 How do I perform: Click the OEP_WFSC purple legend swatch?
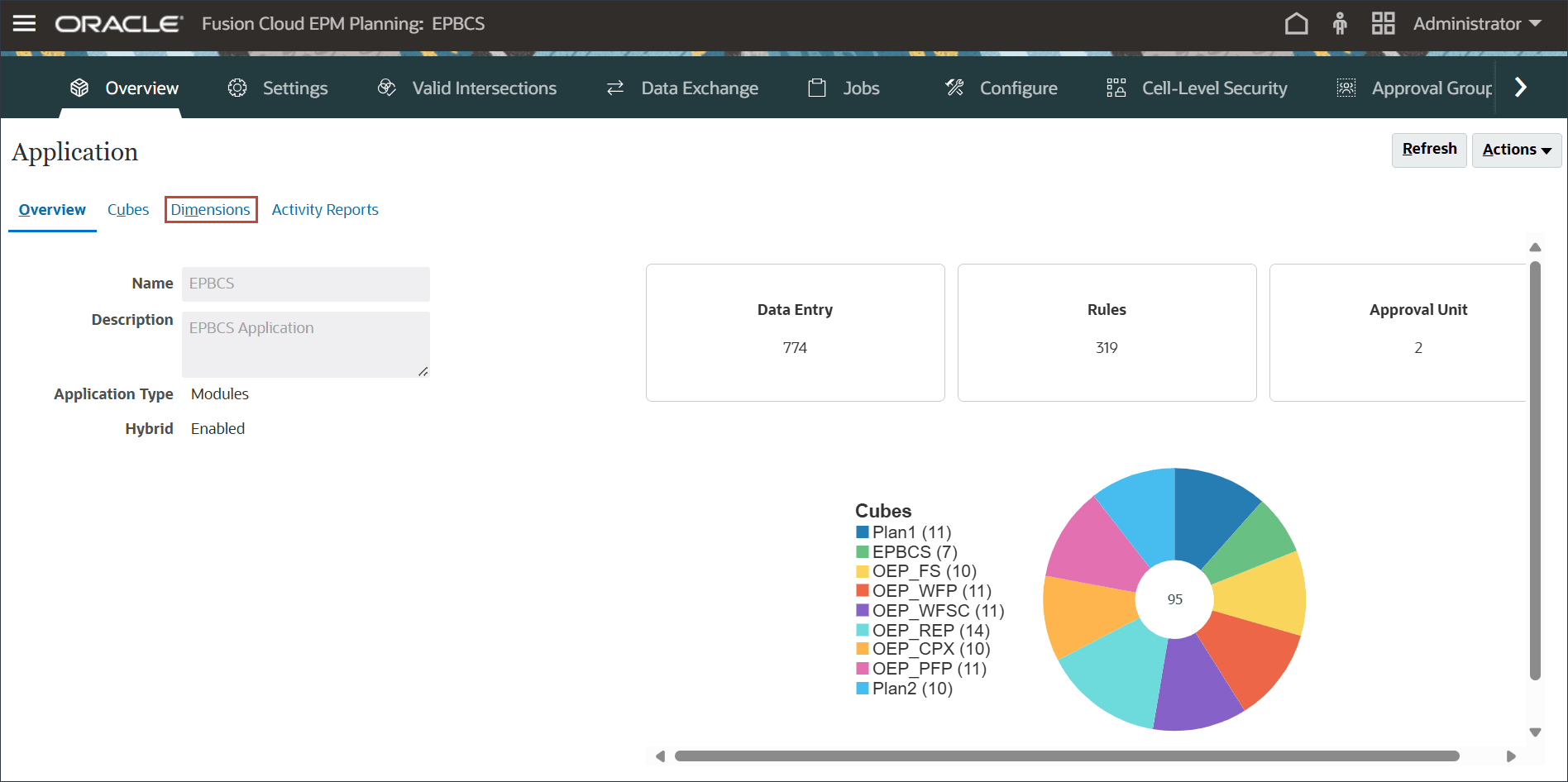(863, 610)
